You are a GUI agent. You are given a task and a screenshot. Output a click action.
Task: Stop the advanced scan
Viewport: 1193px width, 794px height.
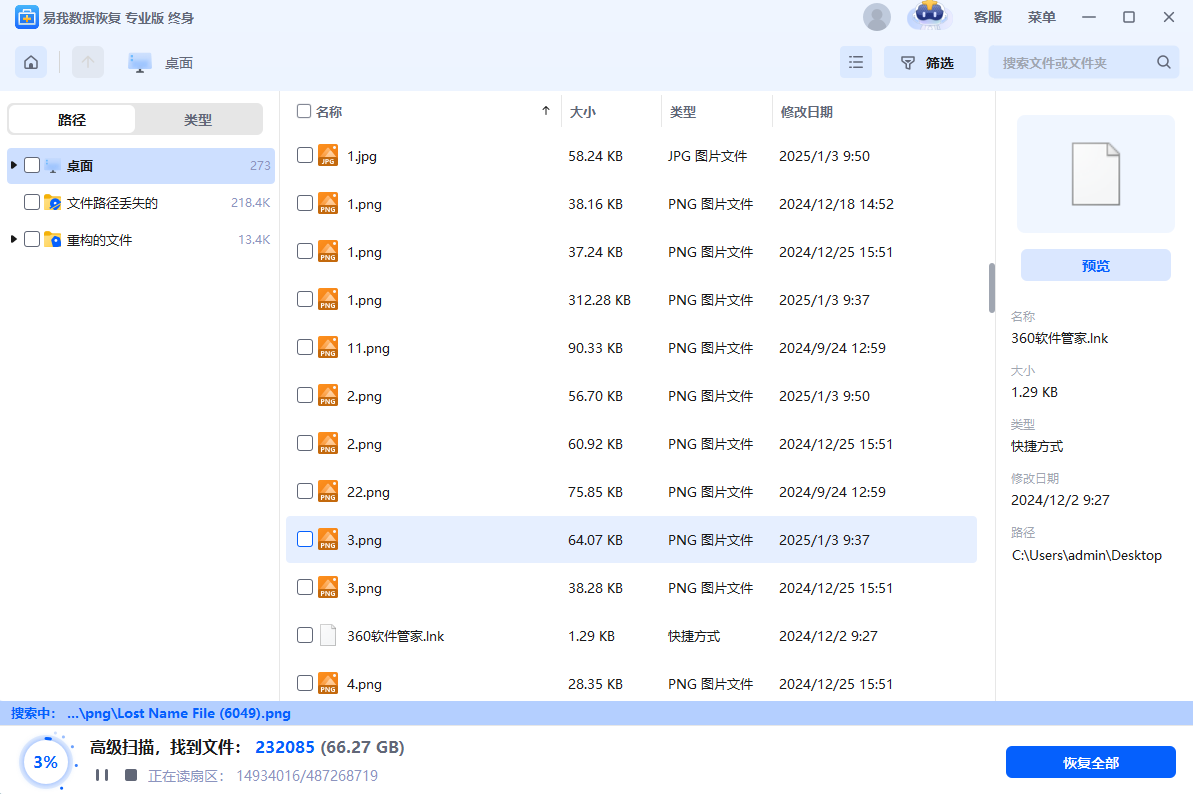pos(131,775)
